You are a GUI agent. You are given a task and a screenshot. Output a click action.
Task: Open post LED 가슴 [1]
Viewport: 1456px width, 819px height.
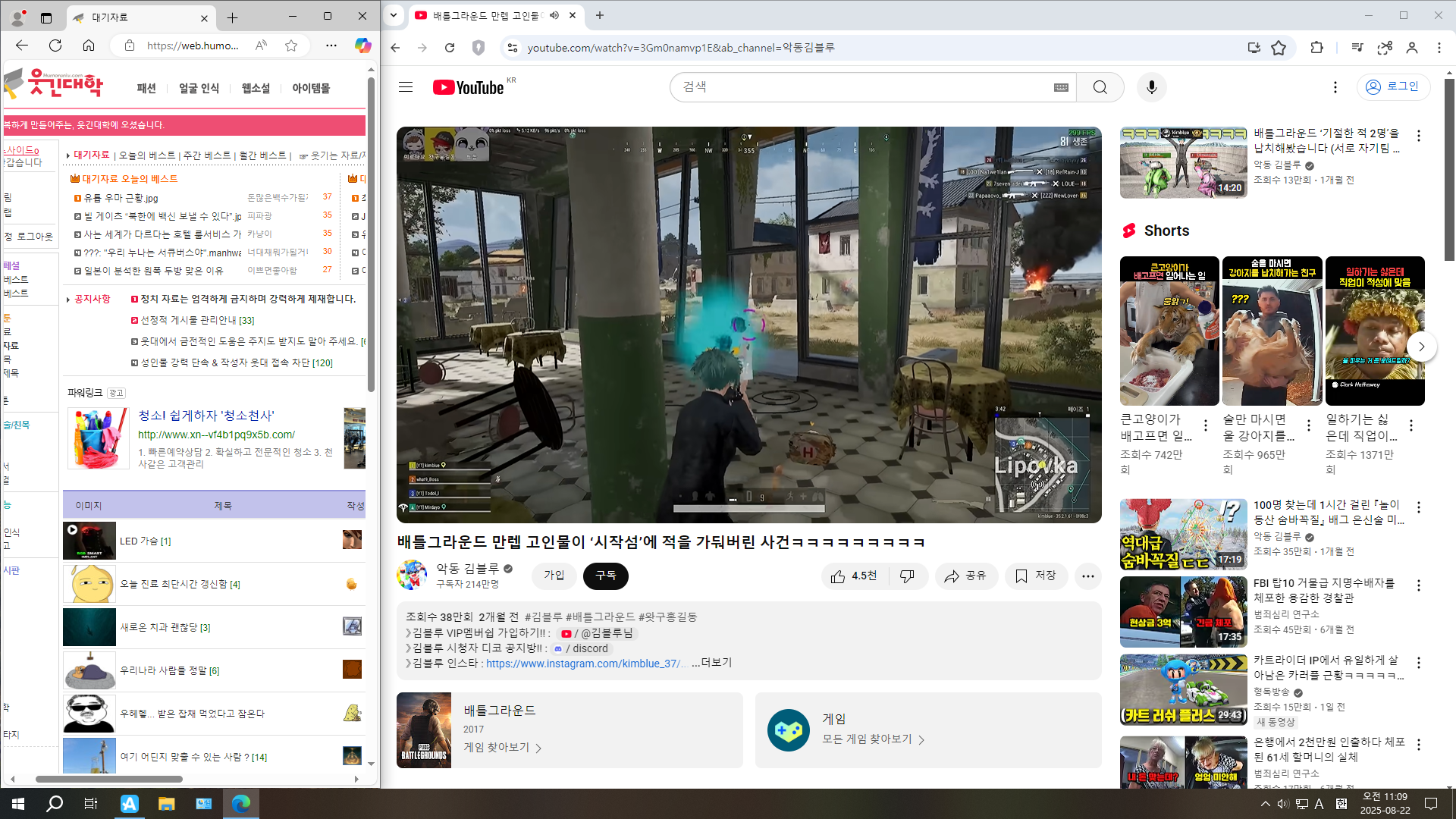[x=146, y=541]
